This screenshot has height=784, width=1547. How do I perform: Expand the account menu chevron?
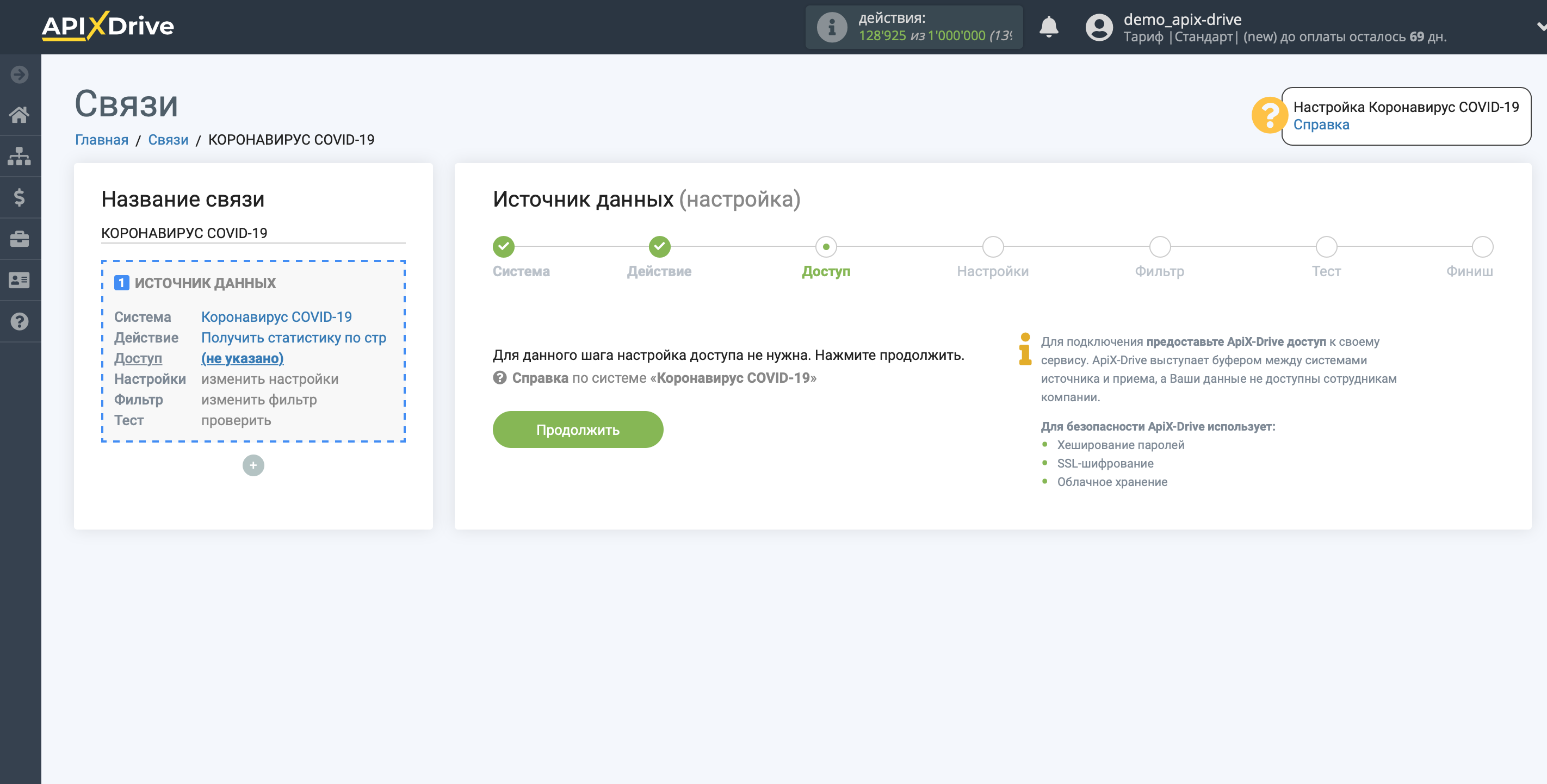(x=1541, y=27)
